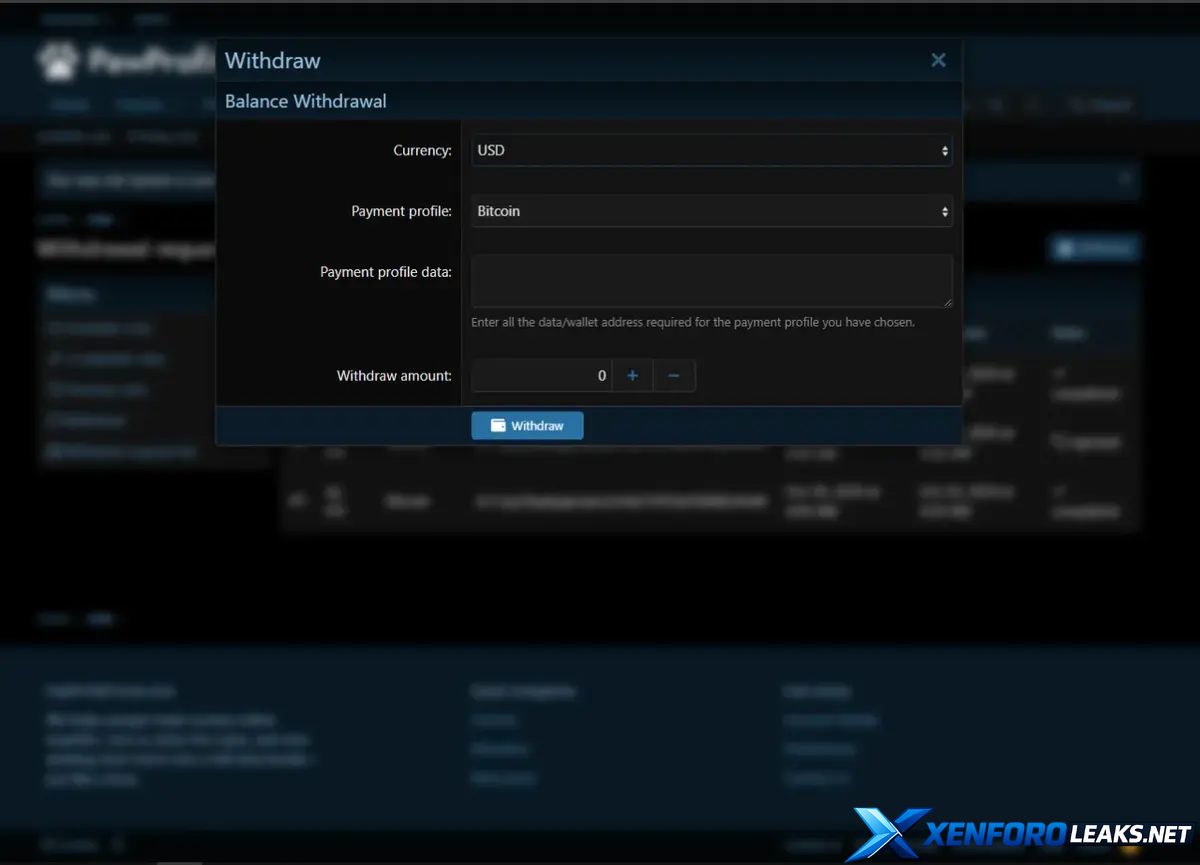Click the up-down arrows on Currency selector

pos(944,151)
